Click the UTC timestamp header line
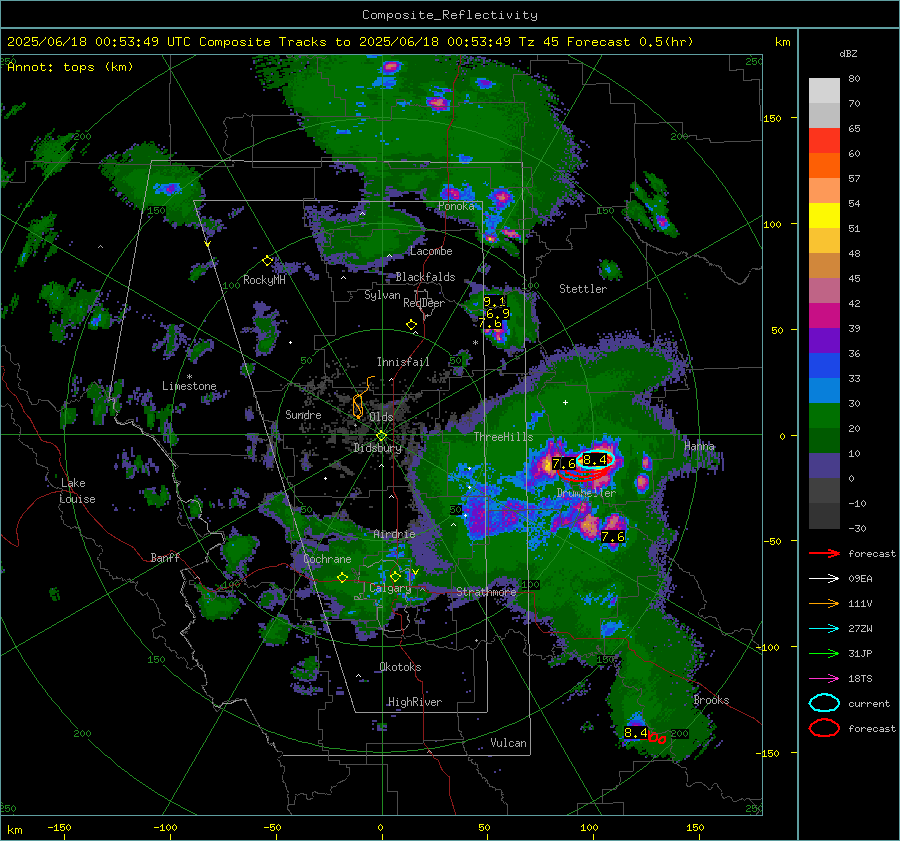 click(x=350, y=42)
